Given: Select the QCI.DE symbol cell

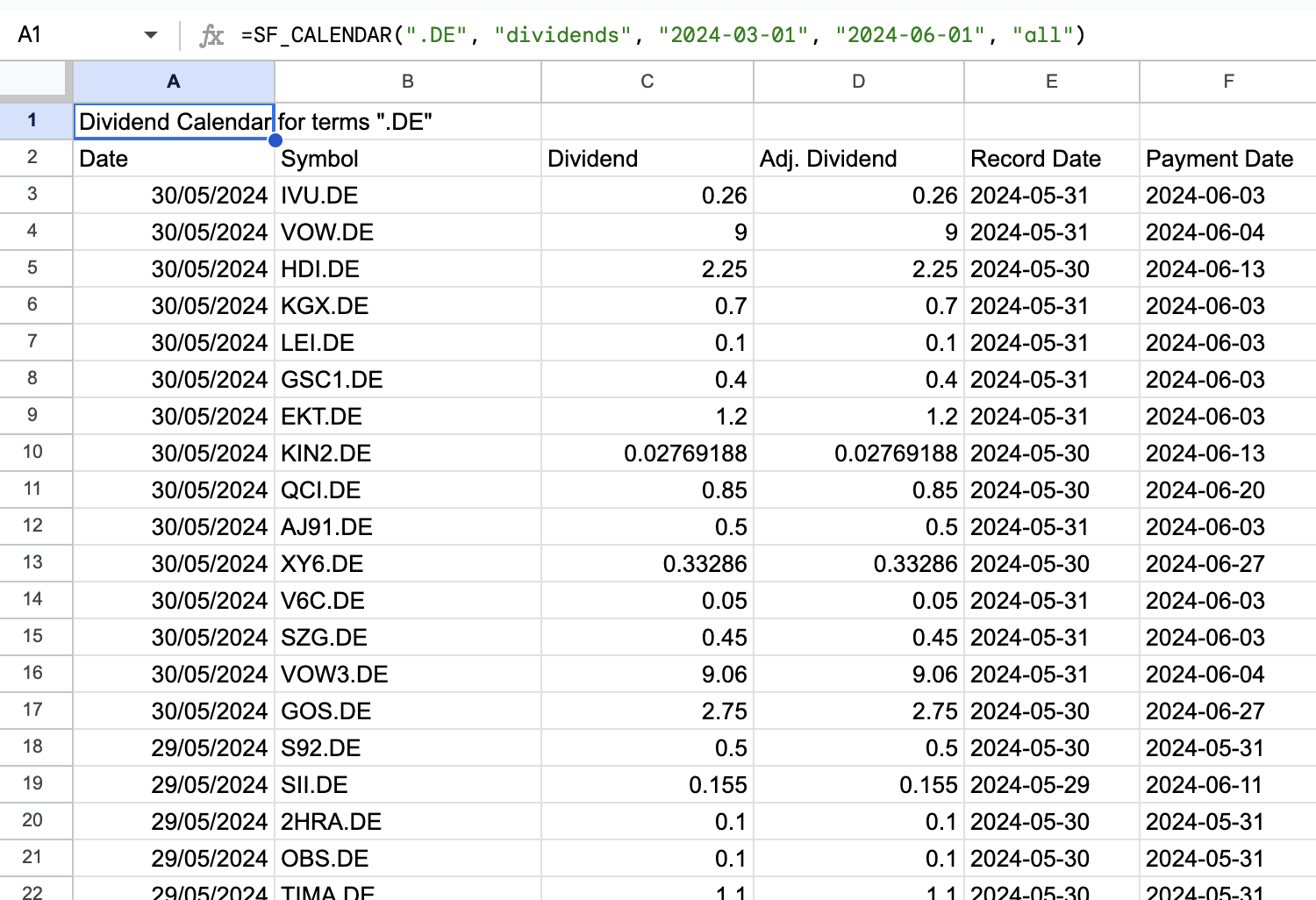Looking at the screenshot, I should pyautogui.click(x=408, y=490).
